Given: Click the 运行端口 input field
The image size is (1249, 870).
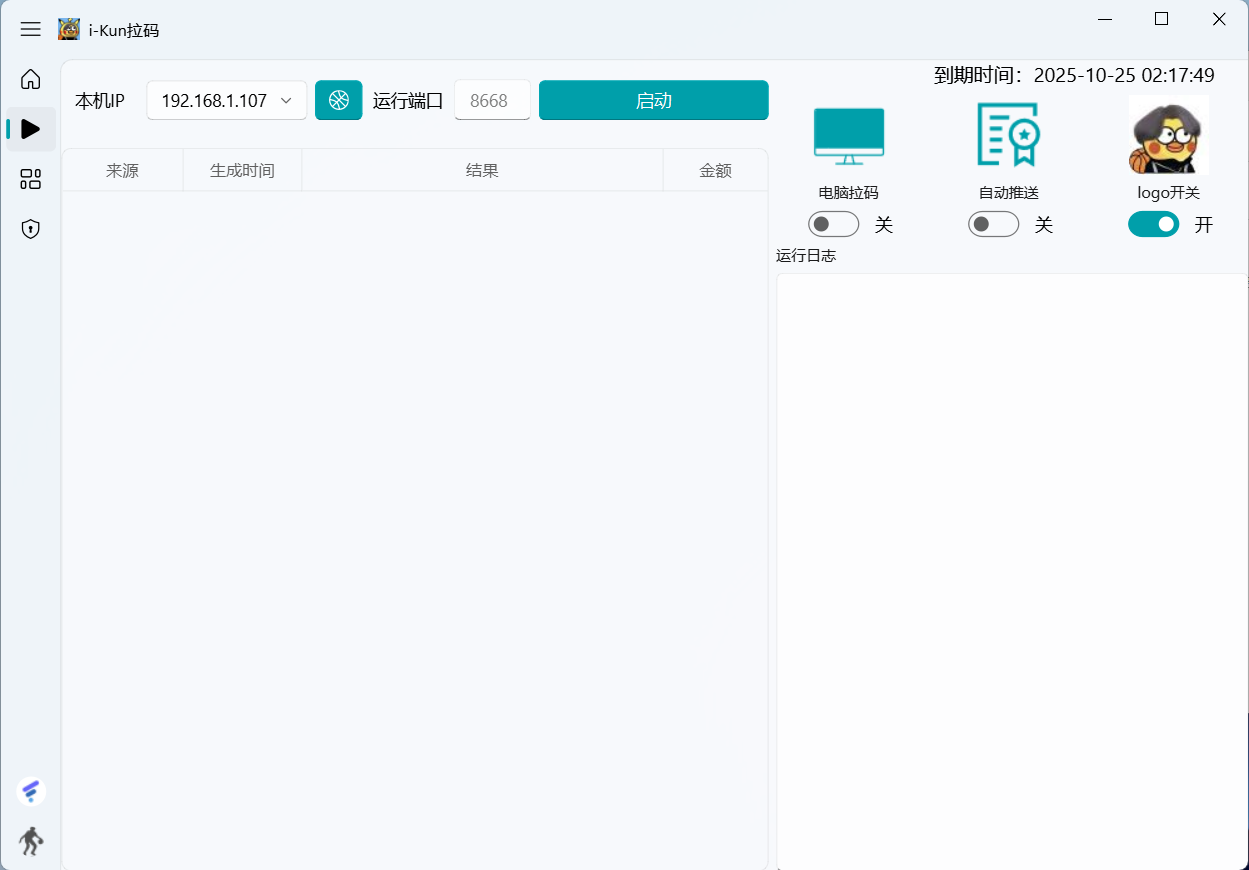Looking at the screenshot, I should click(x=491, y=100).
